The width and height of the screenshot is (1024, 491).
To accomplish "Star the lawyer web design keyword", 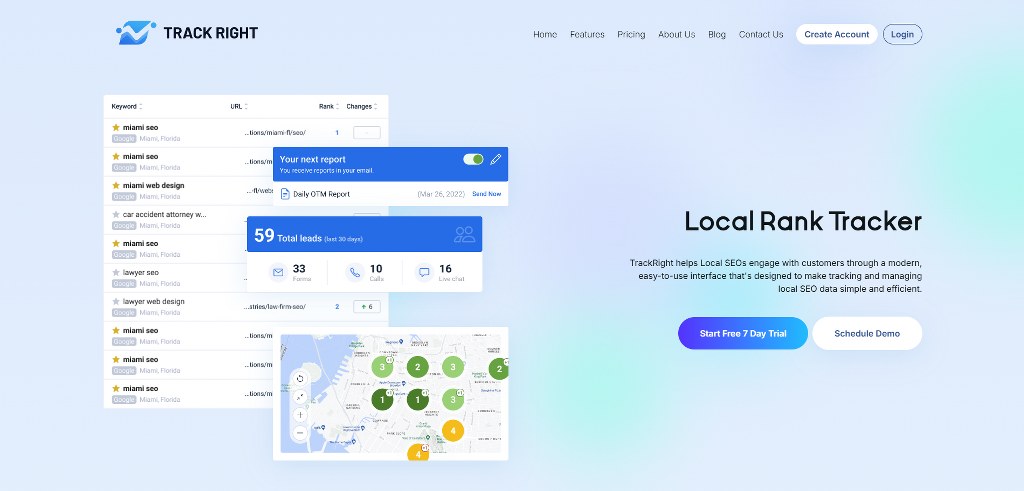I will 116,302.
